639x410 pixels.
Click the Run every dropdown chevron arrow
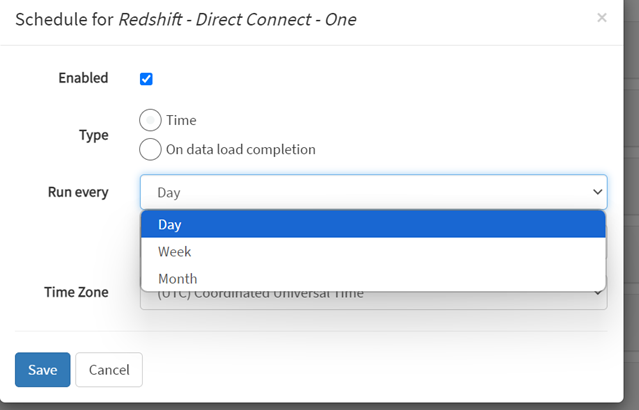[597, 191]
